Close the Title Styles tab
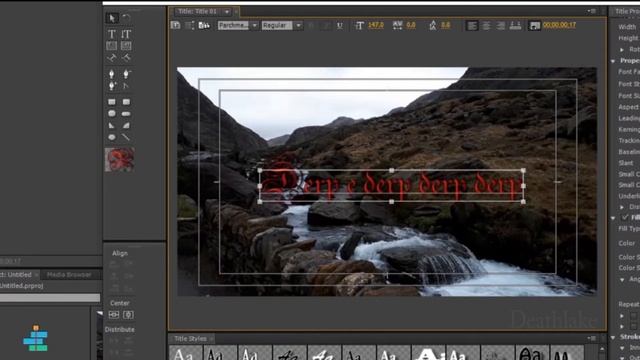The height and width of the screenshot is (360, 640). click(211, 339)
